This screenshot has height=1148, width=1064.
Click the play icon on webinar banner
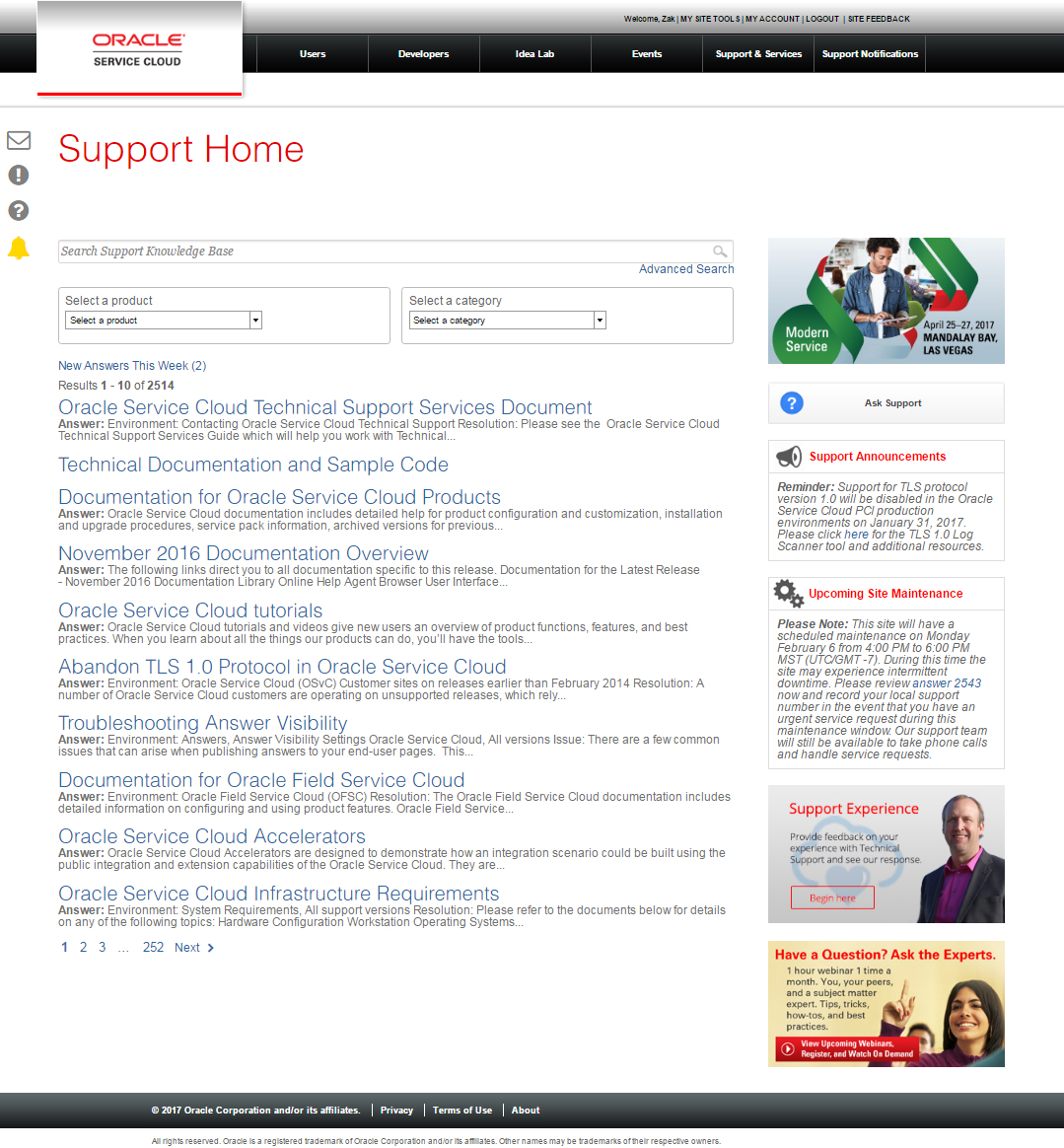pyautogui.click(x=787, y=1048)
